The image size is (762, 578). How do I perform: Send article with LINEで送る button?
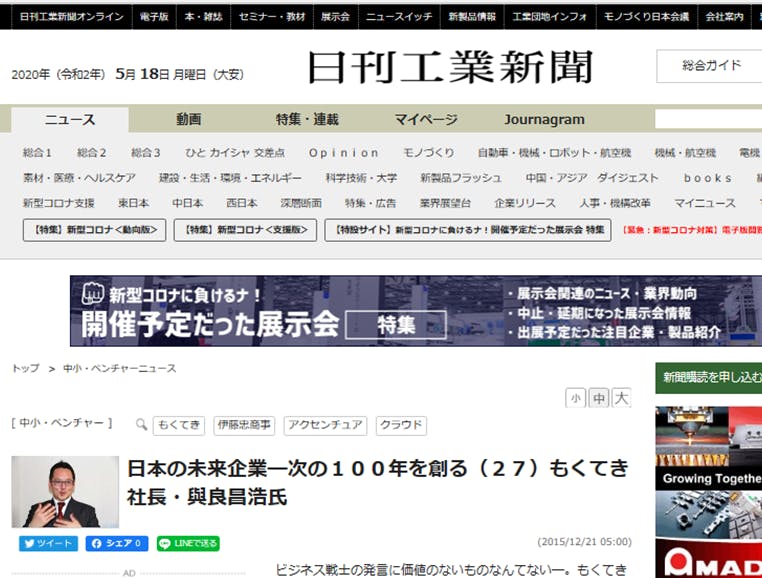tap(187, 544)
